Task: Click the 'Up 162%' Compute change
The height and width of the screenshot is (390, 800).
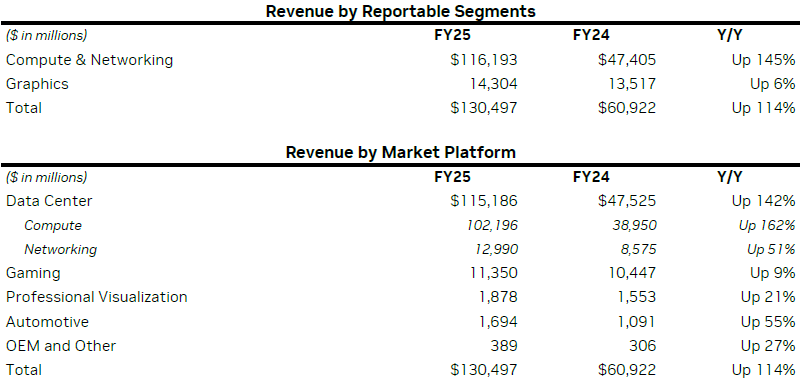Action: point(767,225)
